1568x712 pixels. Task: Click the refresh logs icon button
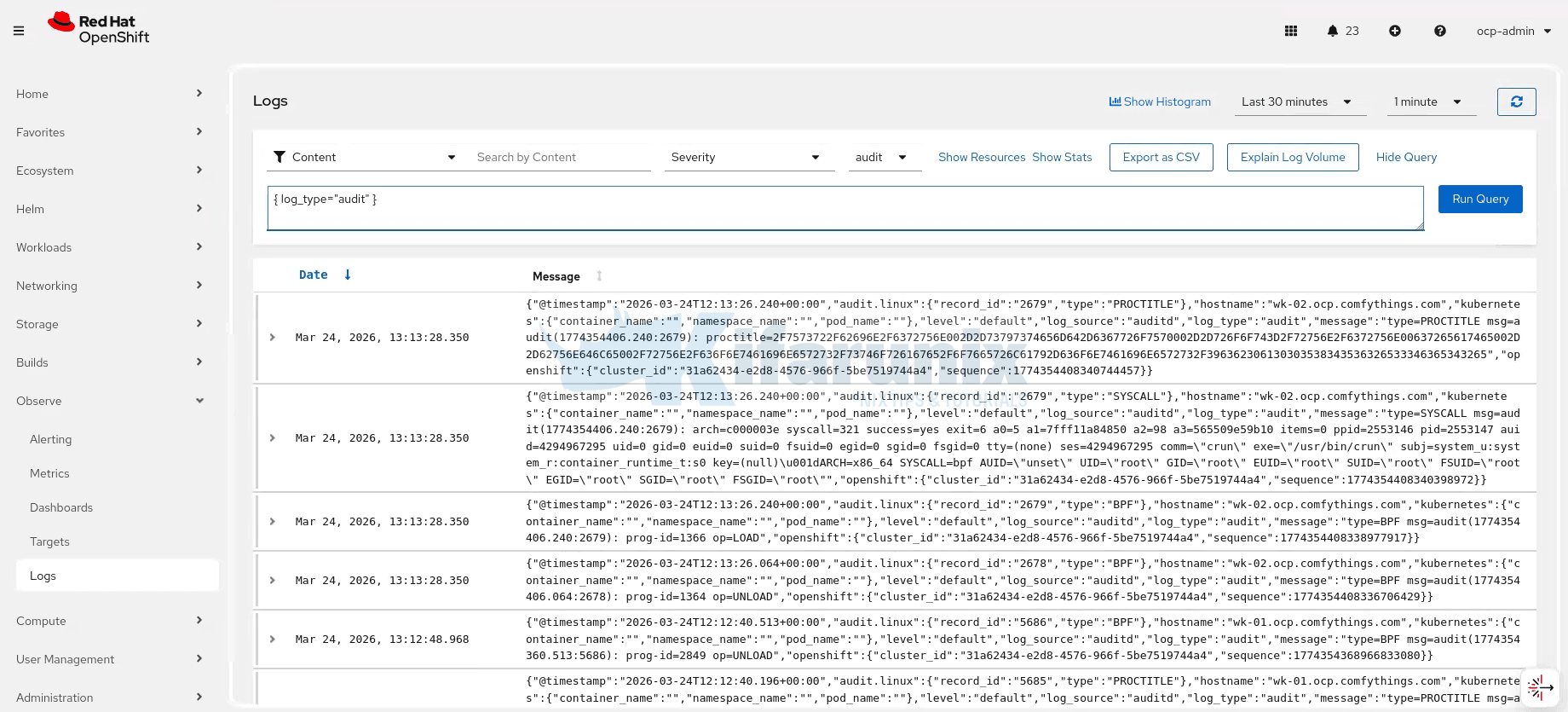click(1517, 101)
